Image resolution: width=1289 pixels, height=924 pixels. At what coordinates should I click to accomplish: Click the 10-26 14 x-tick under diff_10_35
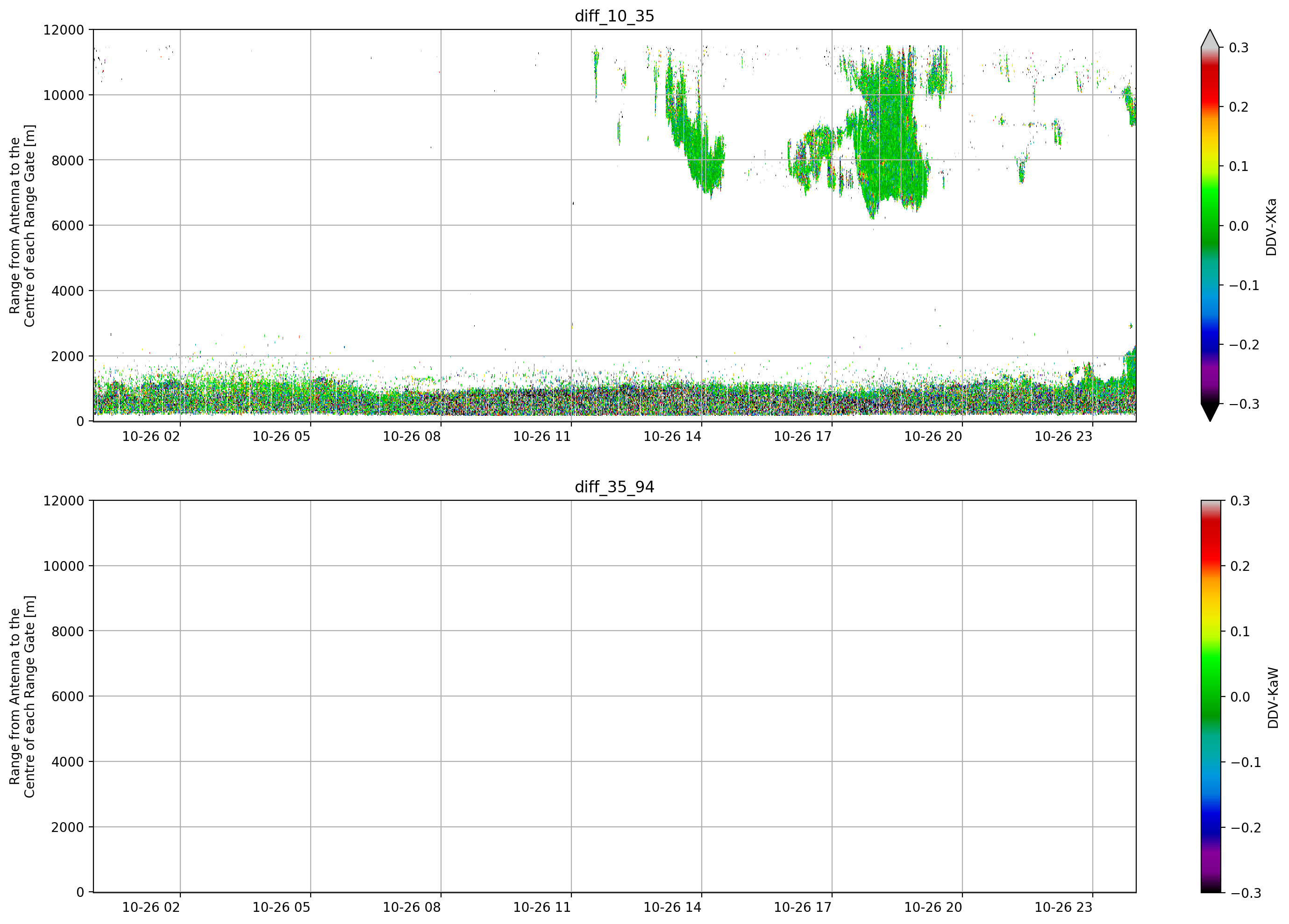pyautogui.click(x=672, y=436)
